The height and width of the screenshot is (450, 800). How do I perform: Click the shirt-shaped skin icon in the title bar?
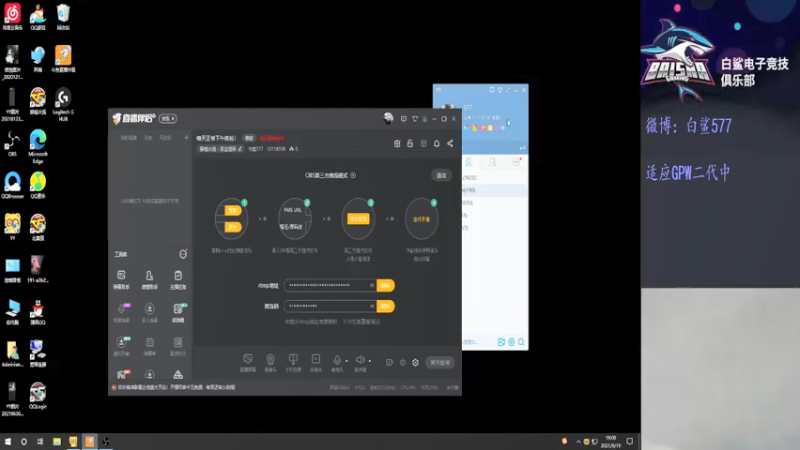pyautogui.click(x=415, y=119)
